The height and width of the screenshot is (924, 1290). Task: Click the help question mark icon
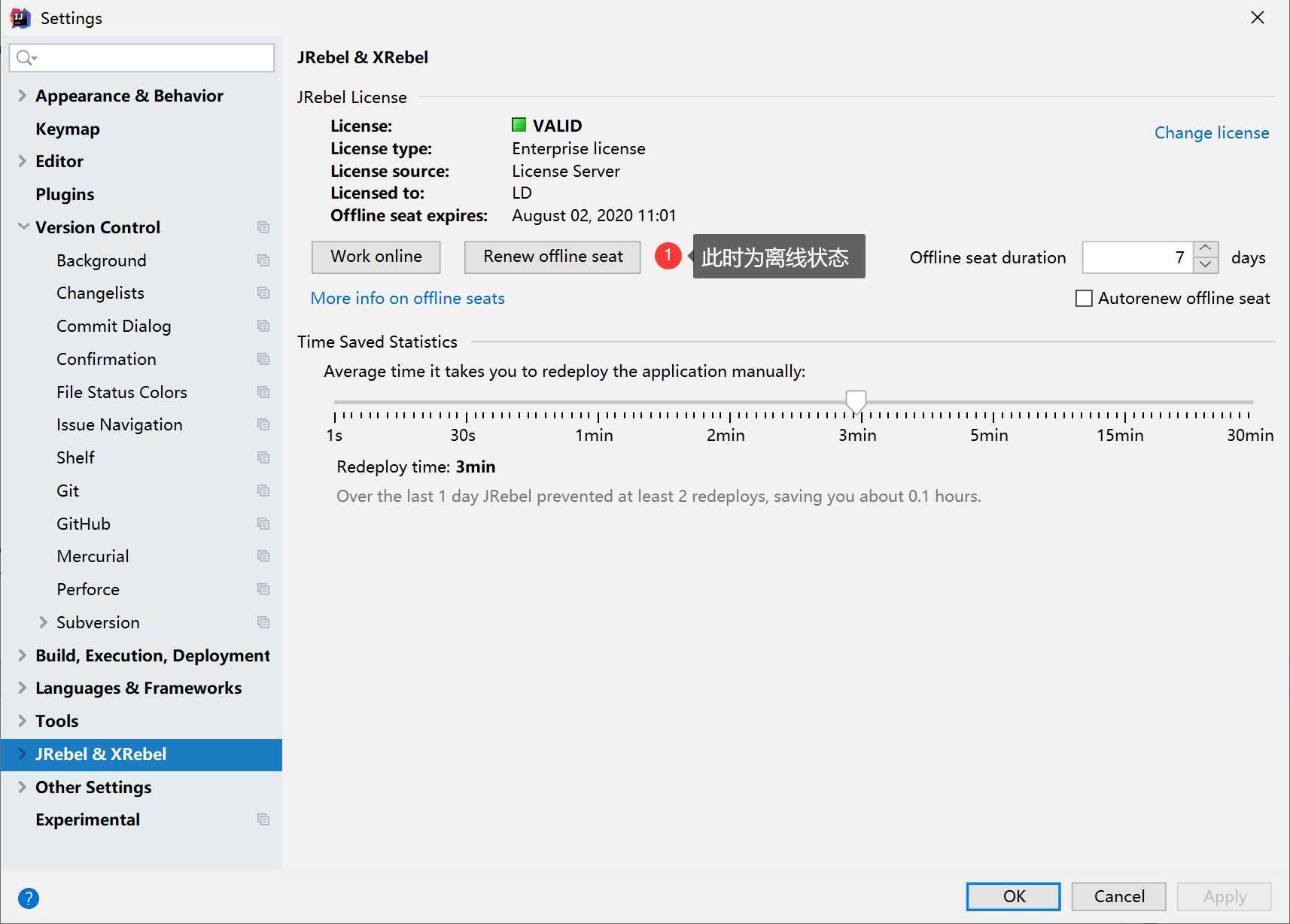[x=29, y=898]
